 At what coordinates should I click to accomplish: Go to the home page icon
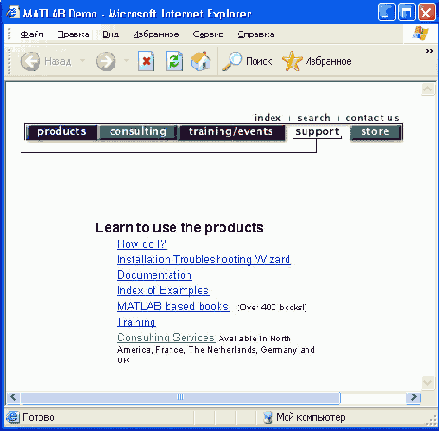click(201, 61)
